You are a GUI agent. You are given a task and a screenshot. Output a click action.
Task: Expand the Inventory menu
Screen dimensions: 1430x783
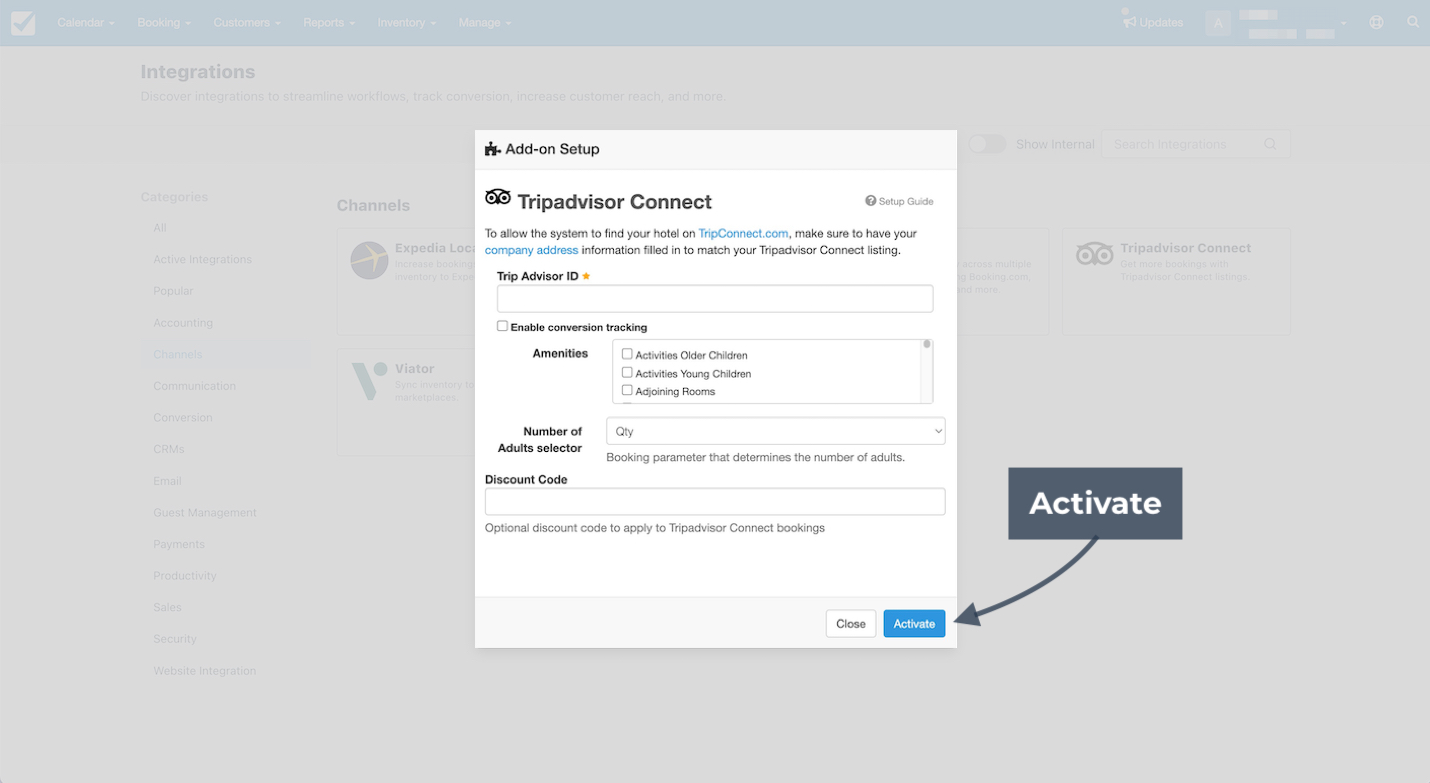406,22
